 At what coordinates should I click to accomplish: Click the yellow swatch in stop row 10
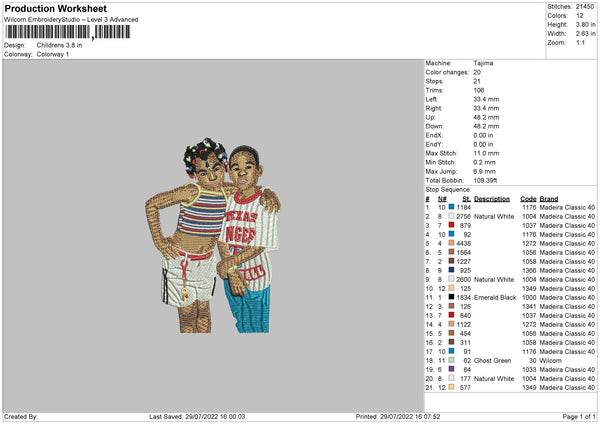[452, 288]
